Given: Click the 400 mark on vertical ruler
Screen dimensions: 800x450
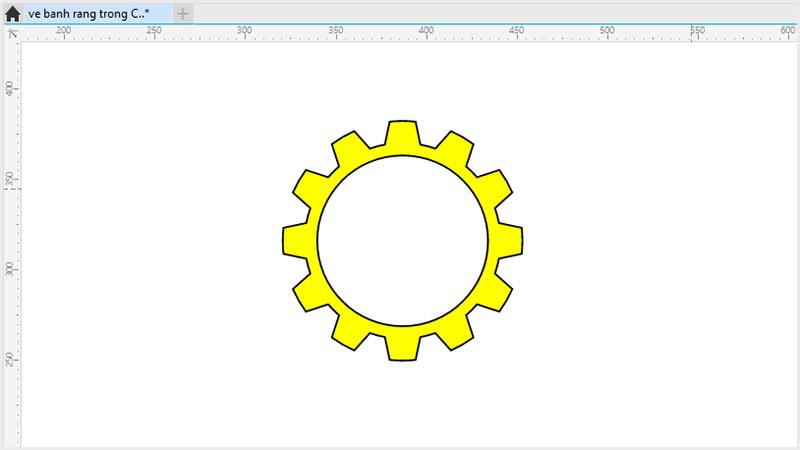Looking at the screenshot, I should pos(11,88).
